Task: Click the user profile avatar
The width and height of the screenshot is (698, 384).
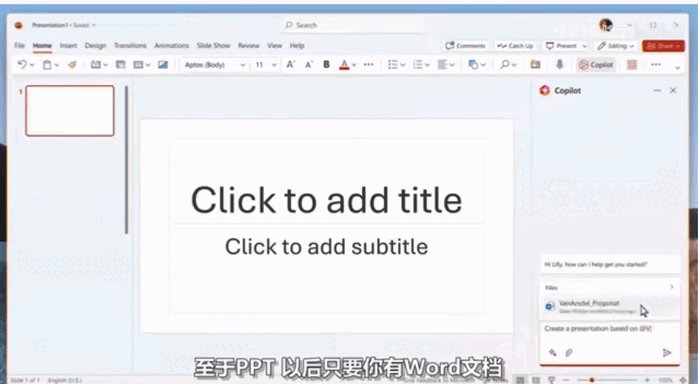Action: click(605, 25)
